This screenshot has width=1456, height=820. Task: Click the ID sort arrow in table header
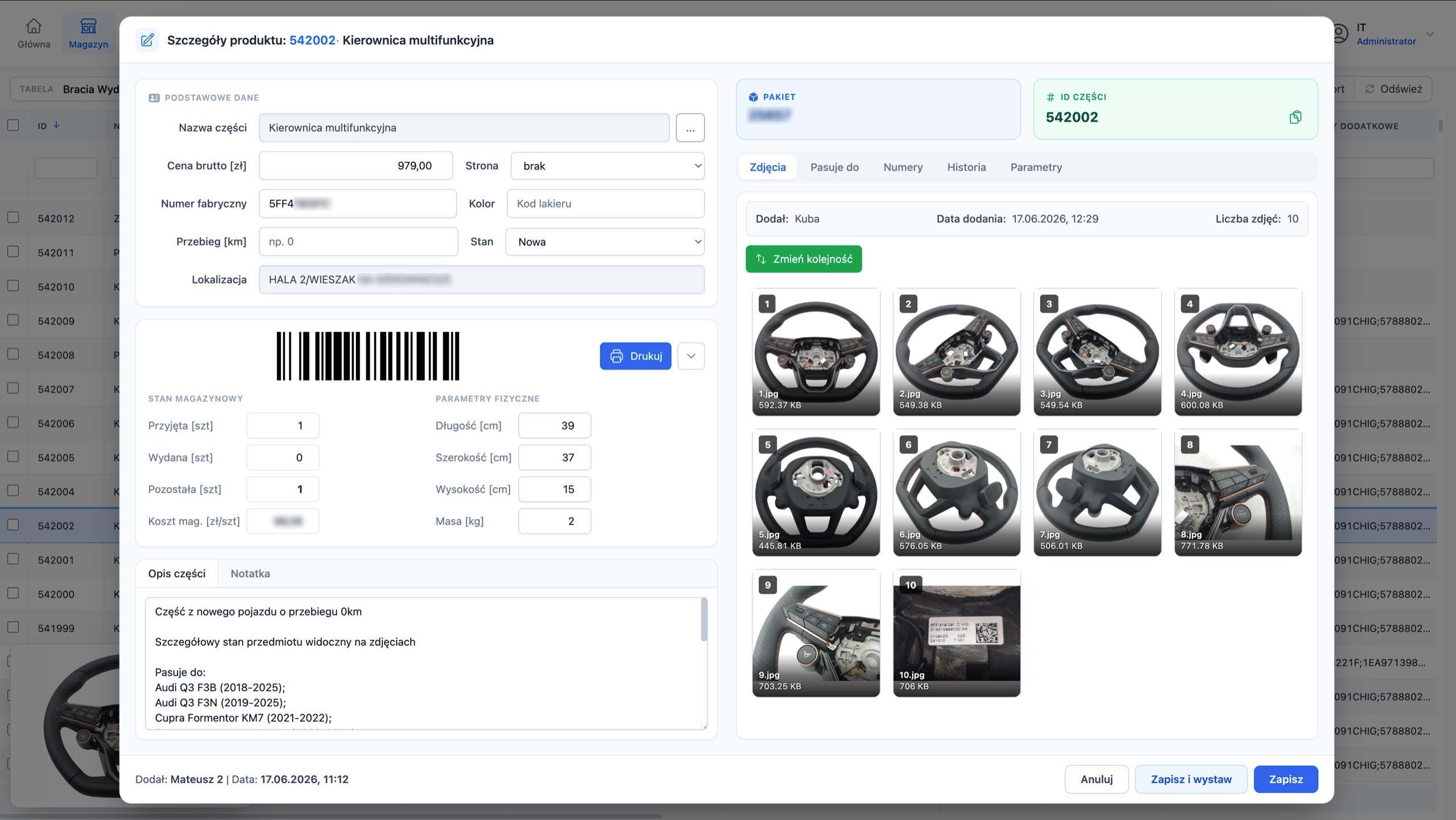56,125
